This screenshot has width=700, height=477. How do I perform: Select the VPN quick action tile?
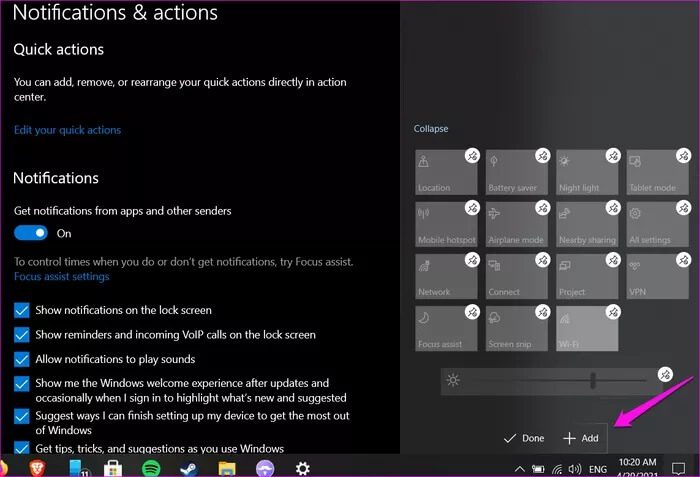[658, 276]
